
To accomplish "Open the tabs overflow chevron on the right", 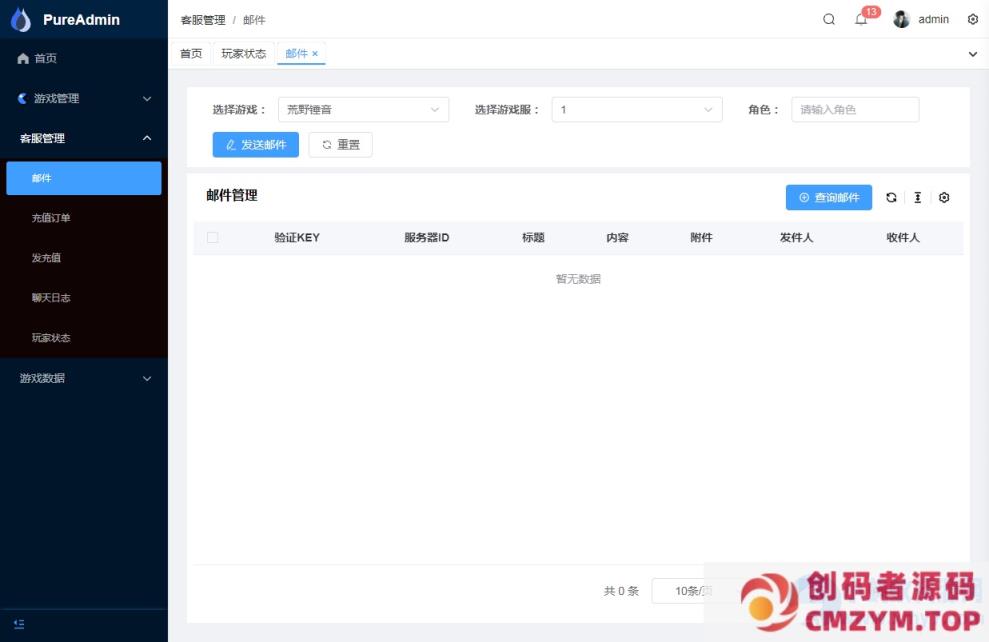I will coord(972,53).
